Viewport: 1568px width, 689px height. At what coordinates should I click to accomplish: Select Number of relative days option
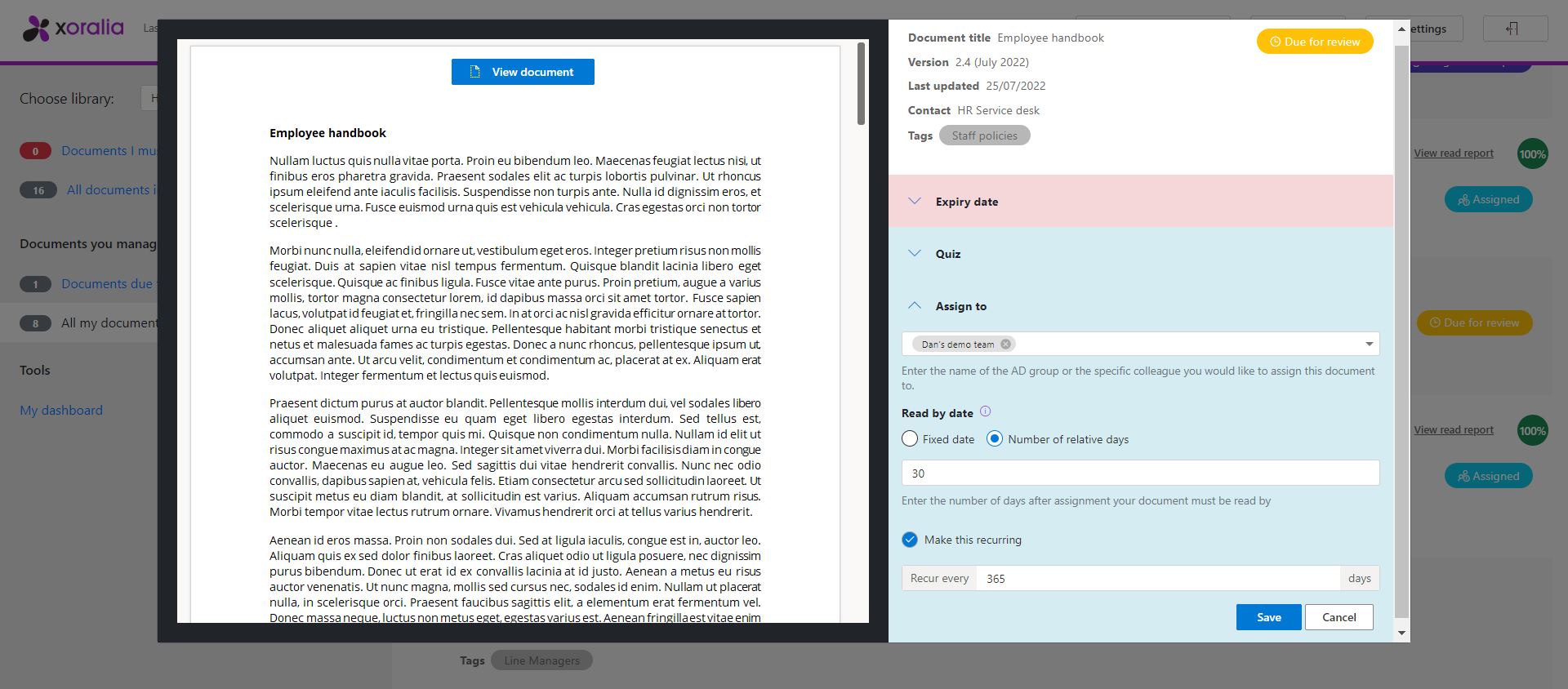pos(995,439)
